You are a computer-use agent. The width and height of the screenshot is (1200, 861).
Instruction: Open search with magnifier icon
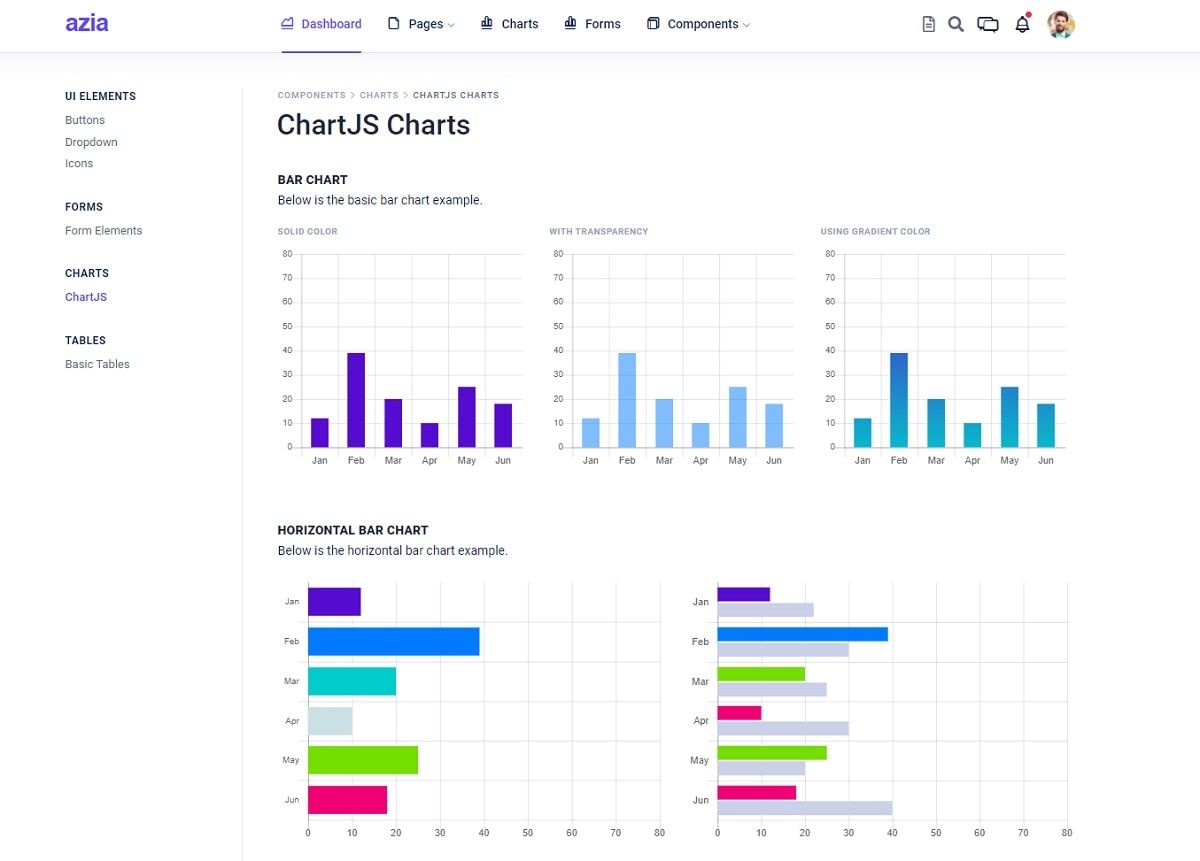coord(956,24)
